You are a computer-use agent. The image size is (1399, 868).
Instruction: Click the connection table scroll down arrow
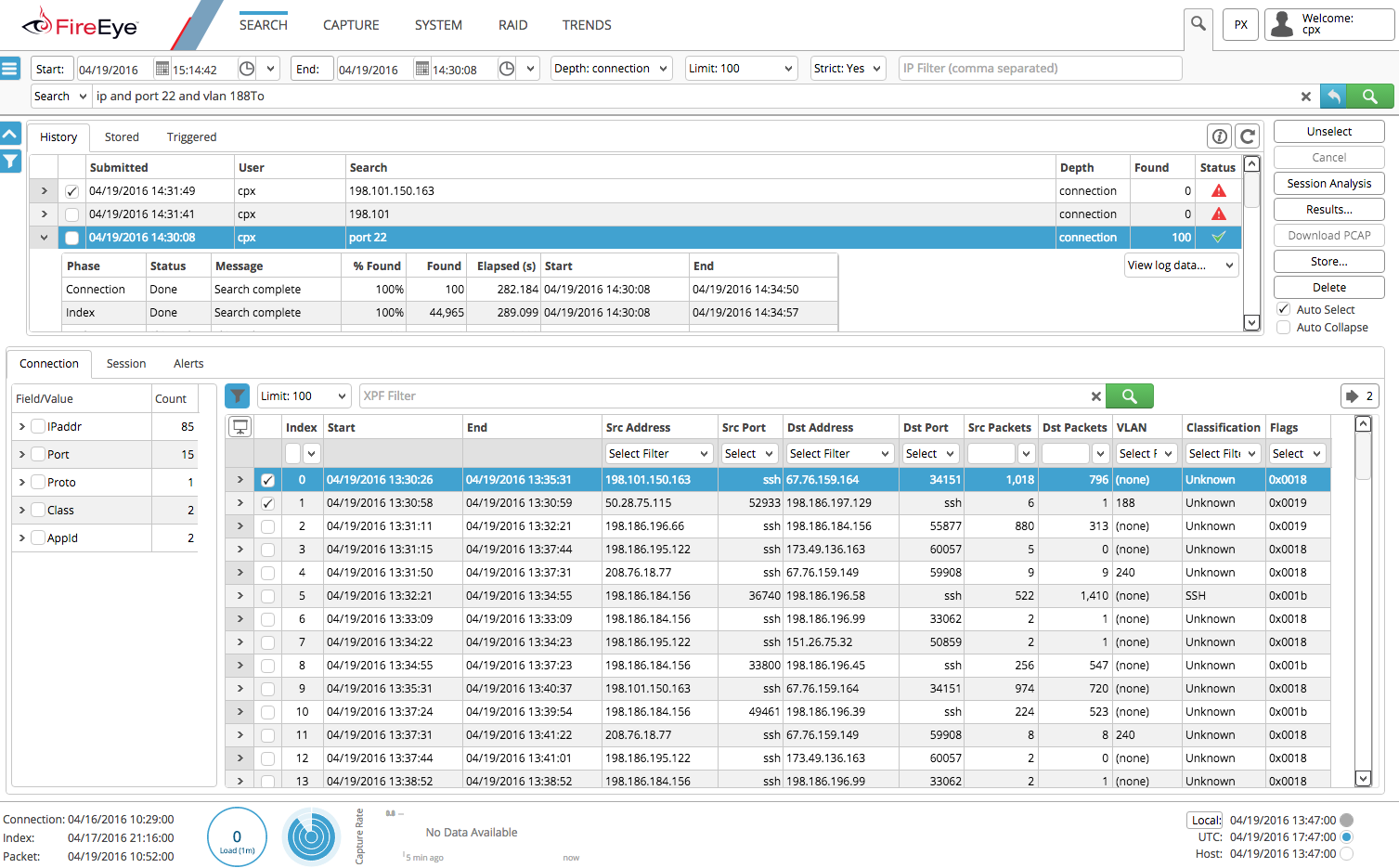point(1363,779)
